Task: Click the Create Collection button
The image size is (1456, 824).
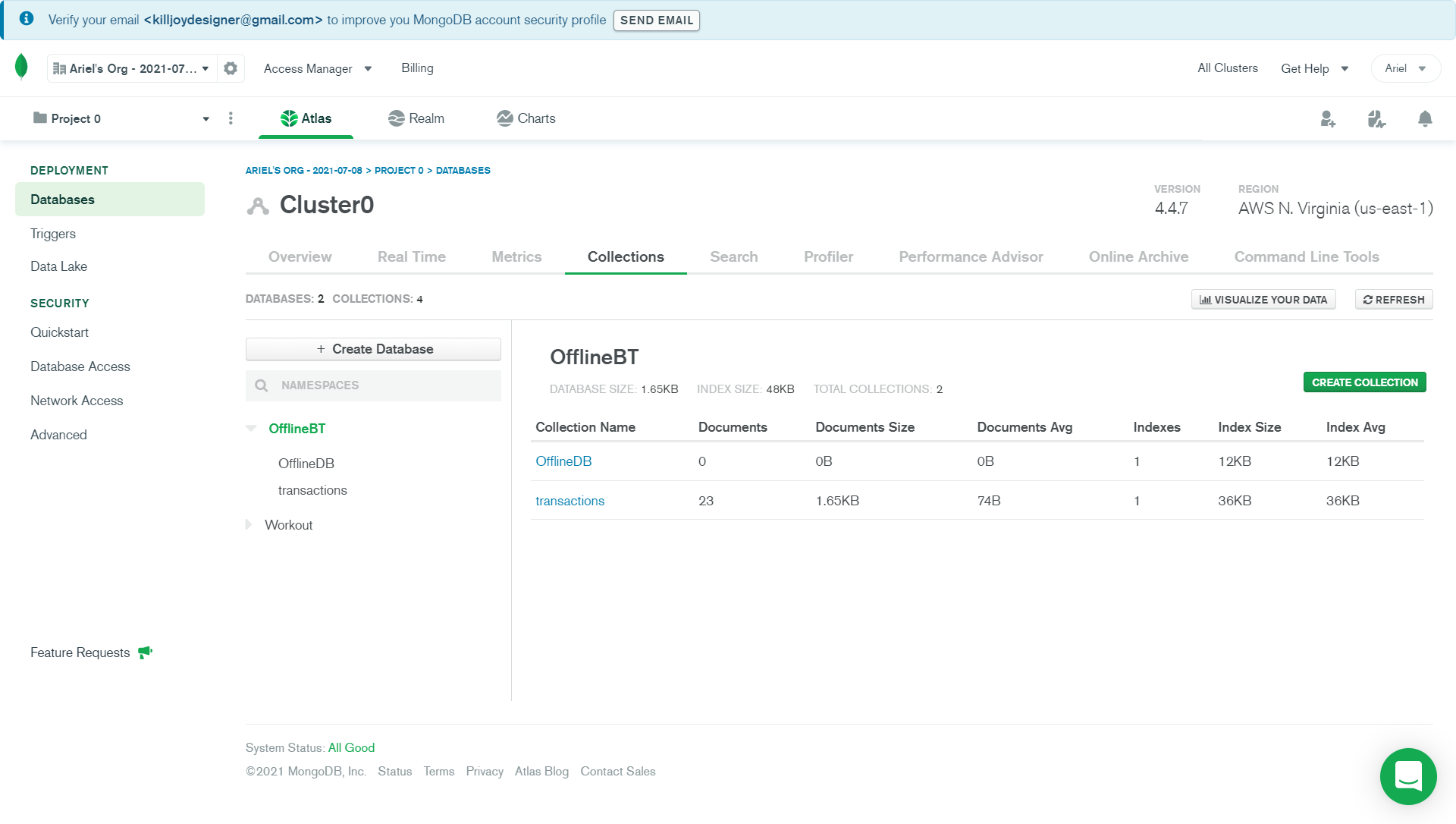Action: point(1364,382)
